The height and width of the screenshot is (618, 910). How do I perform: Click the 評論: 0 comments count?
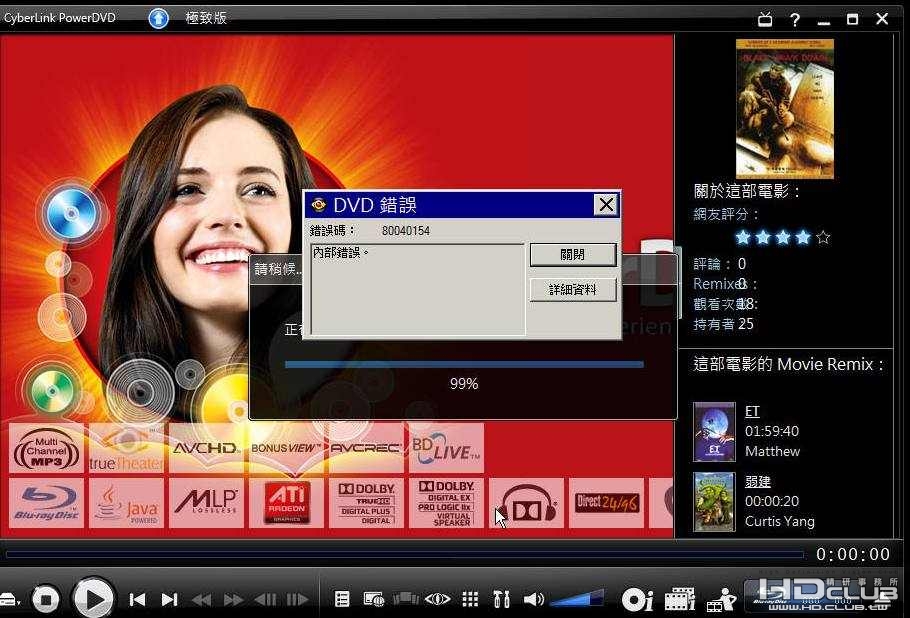[x=720, y=264]
